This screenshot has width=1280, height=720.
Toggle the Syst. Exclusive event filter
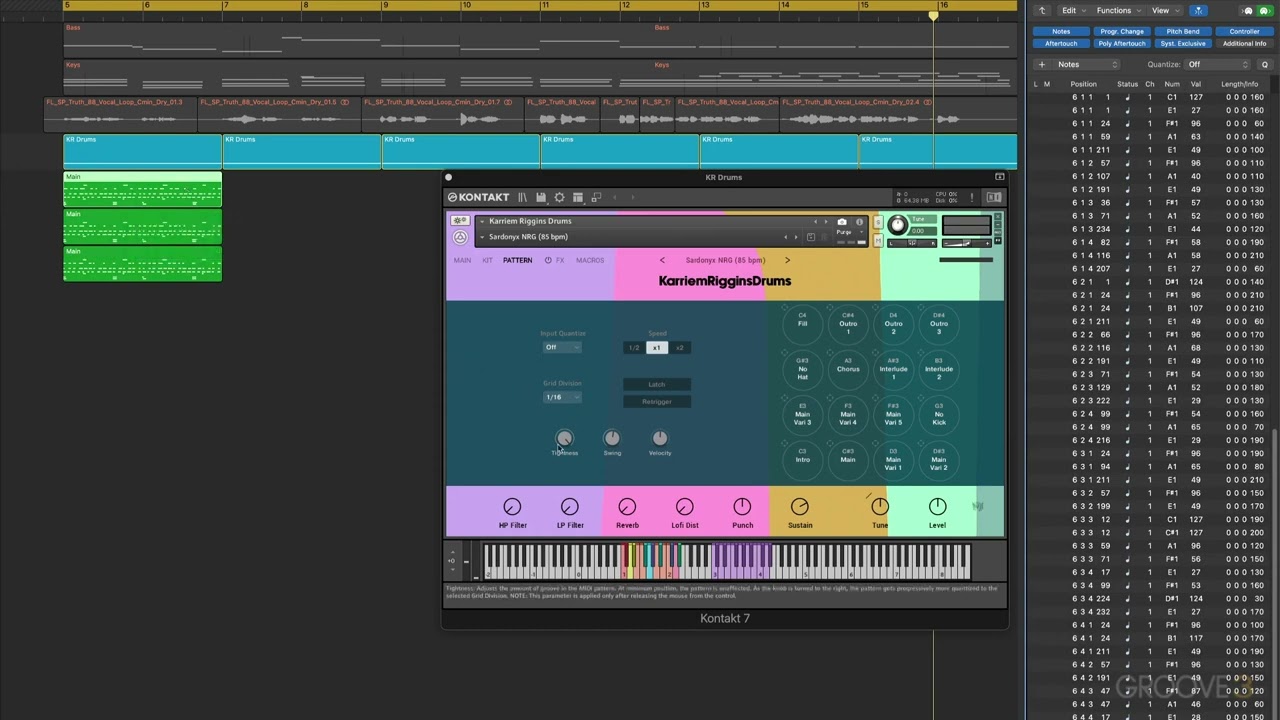coord(1183,43)
